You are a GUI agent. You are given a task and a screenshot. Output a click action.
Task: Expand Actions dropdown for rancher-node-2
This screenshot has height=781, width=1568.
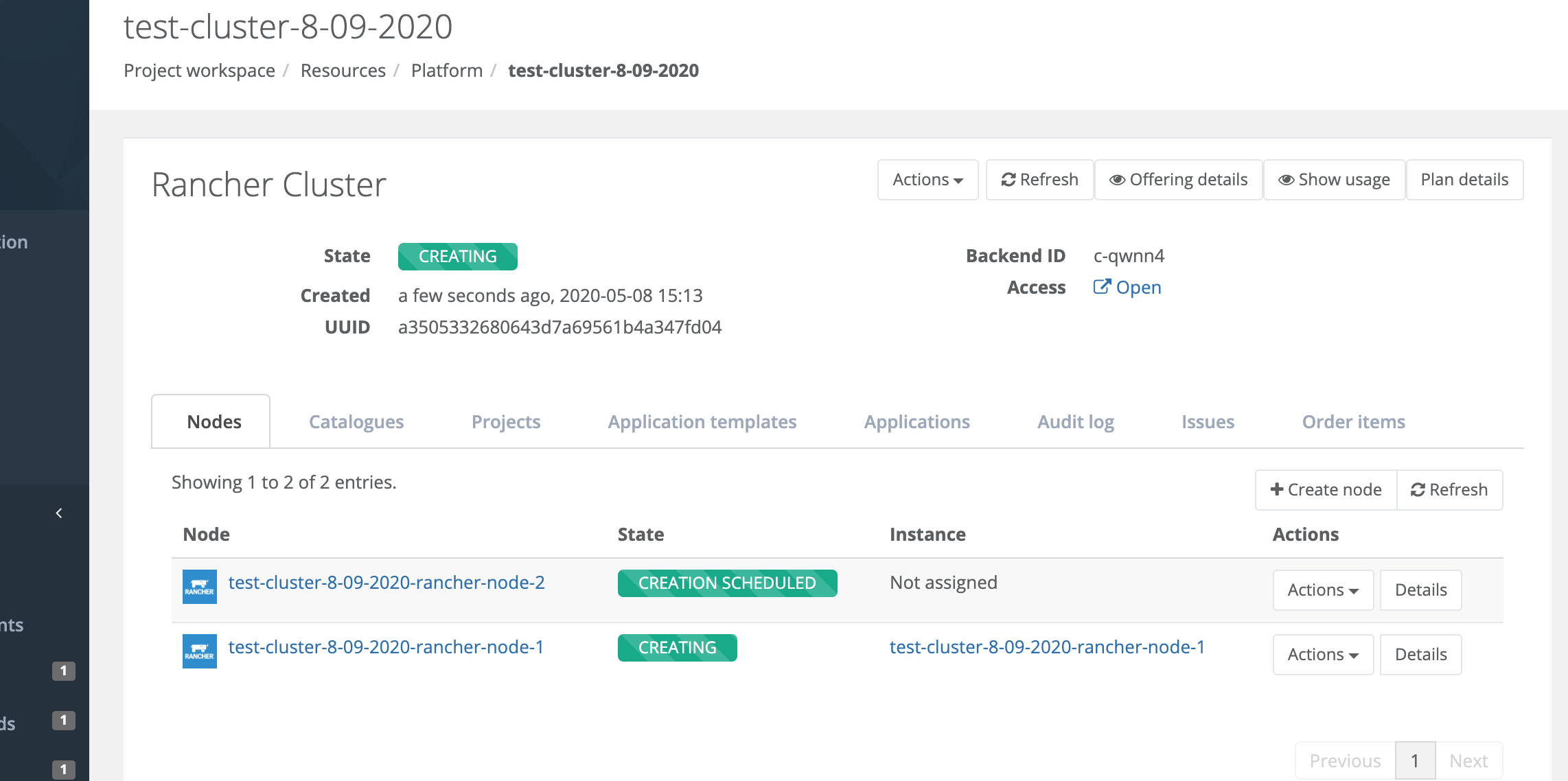pyautogui.click(x=1323, y=590)
